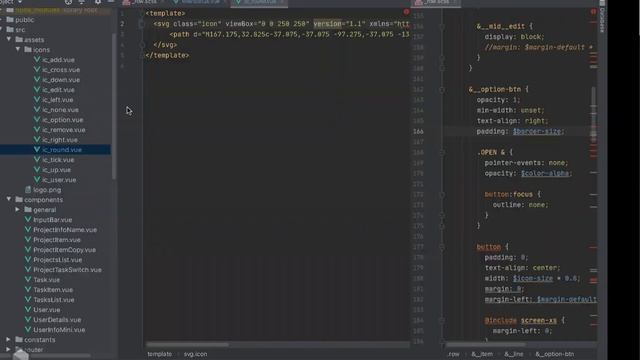
Task: Click the Vue icon beside User.vue
Action: 28,310
